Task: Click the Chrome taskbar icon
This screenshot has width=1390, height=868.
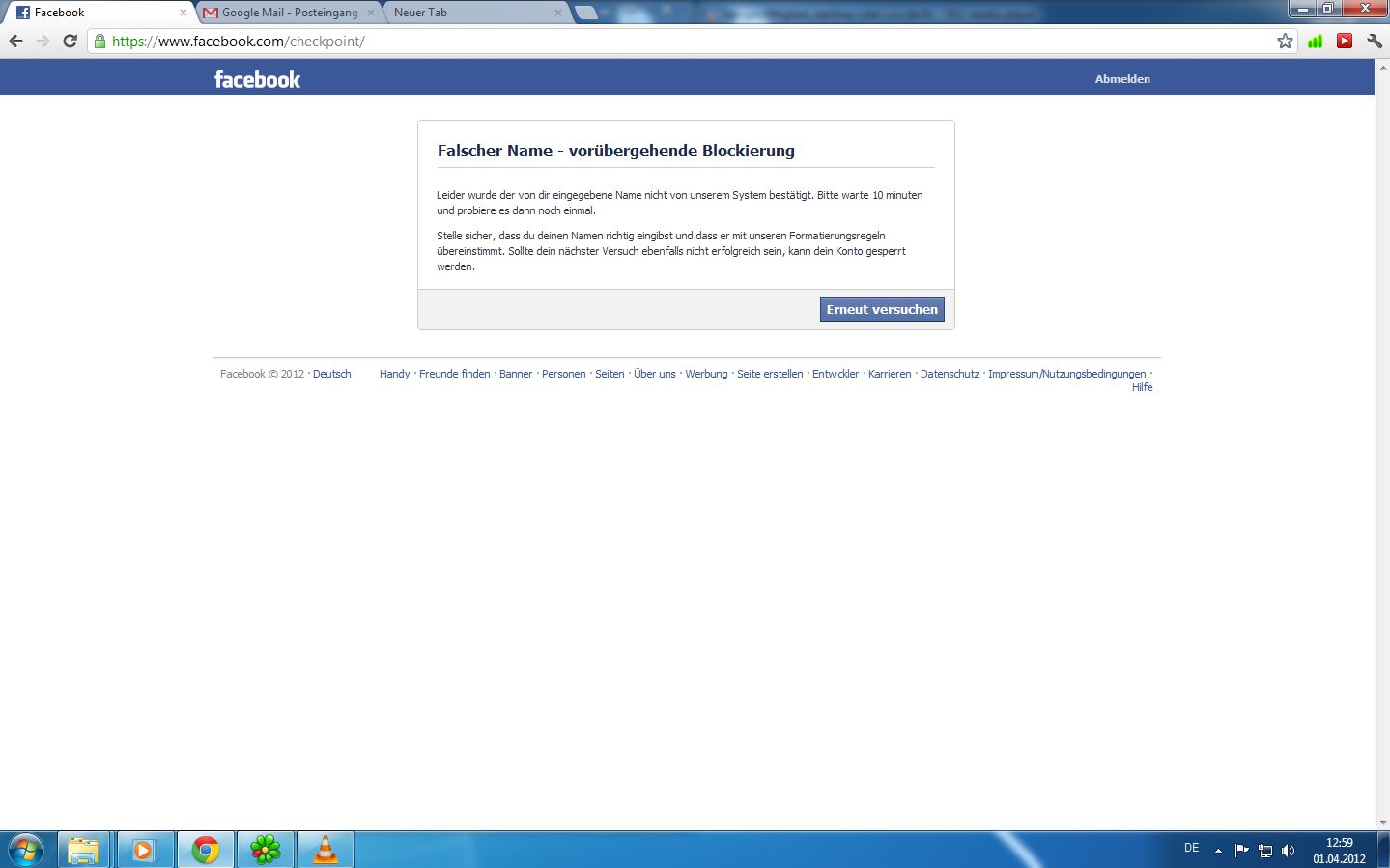Action: pyautogui.click(x=205, y=850)
